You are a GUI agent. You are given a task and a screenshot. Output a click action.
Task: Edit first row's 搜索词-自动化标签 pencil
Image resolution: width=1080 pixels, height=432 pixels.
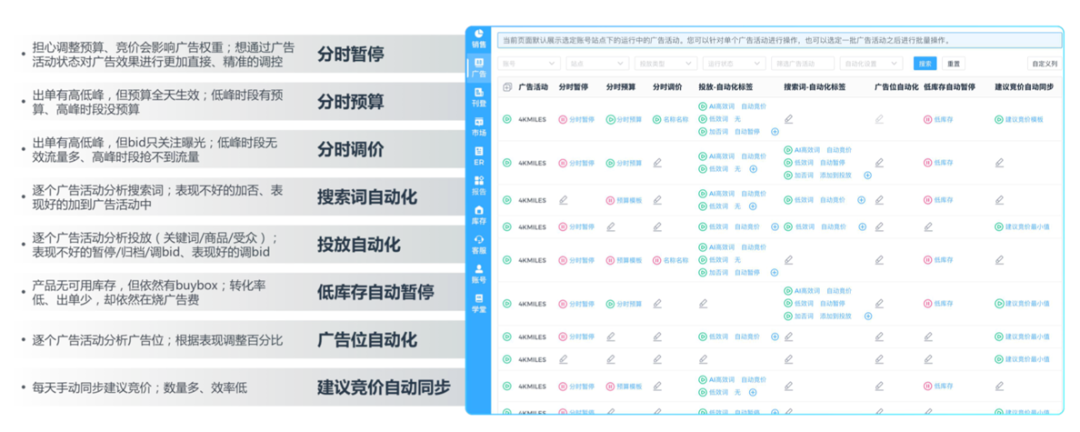(788, 119)
